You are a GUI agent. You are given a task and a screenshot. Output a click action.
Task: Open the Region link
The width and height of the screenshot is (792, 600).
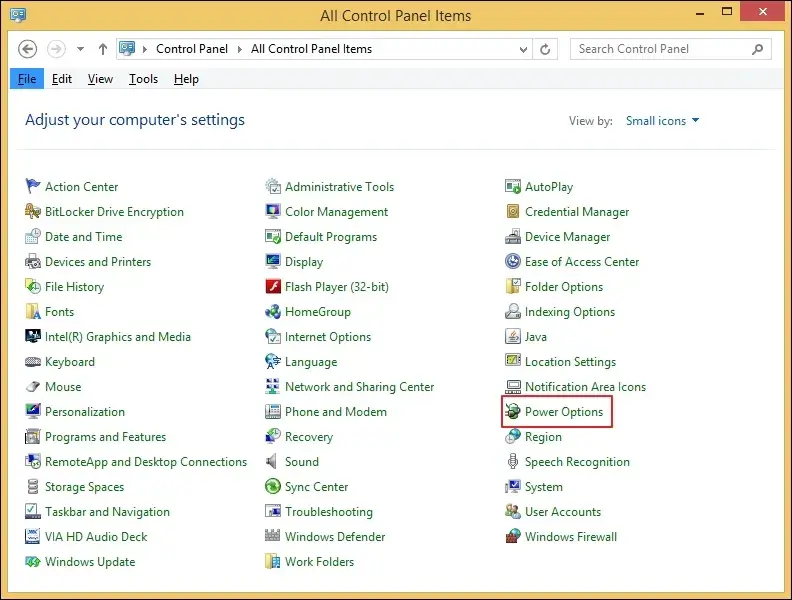point(543,436)
